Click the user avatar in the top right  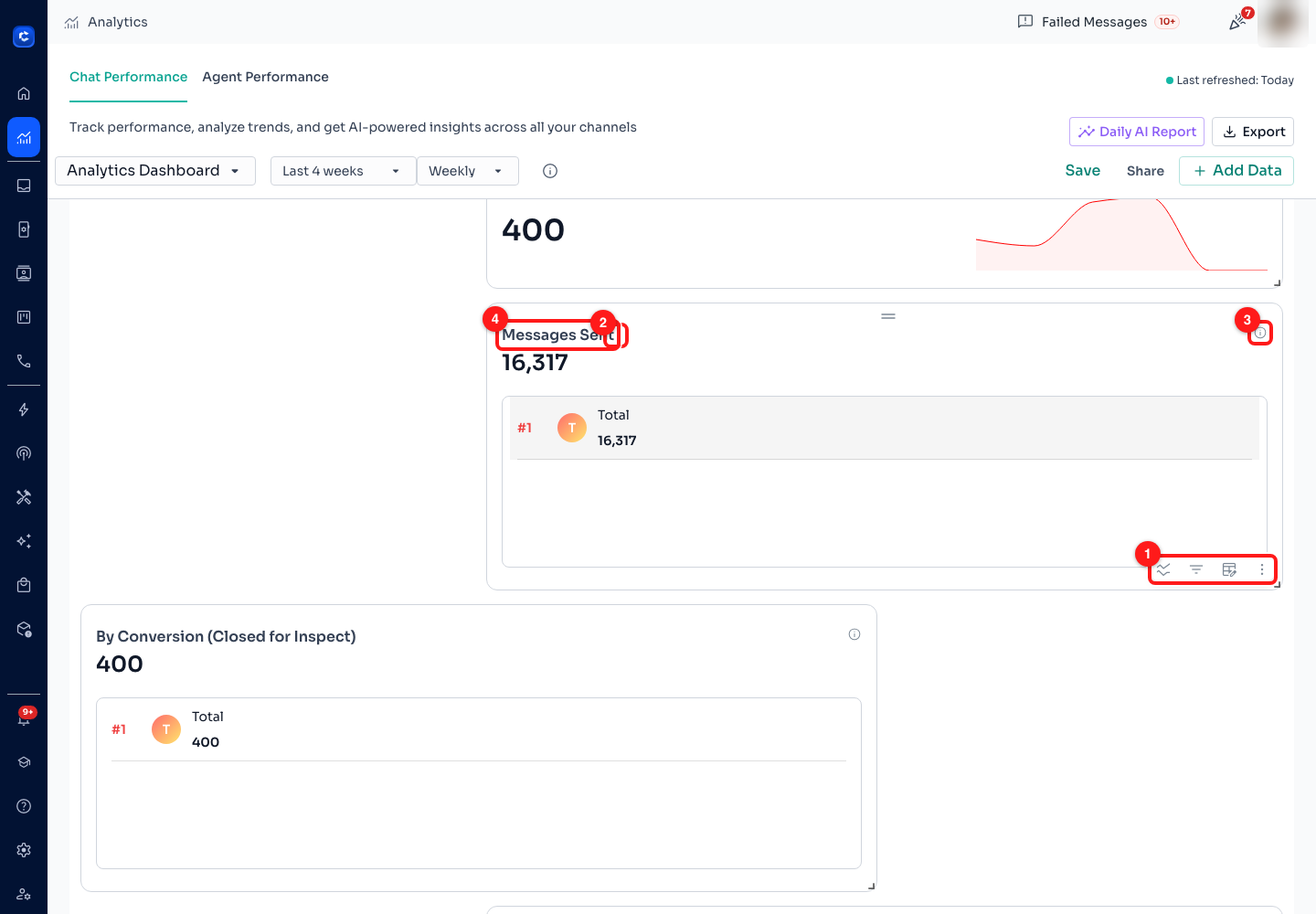1283,22
